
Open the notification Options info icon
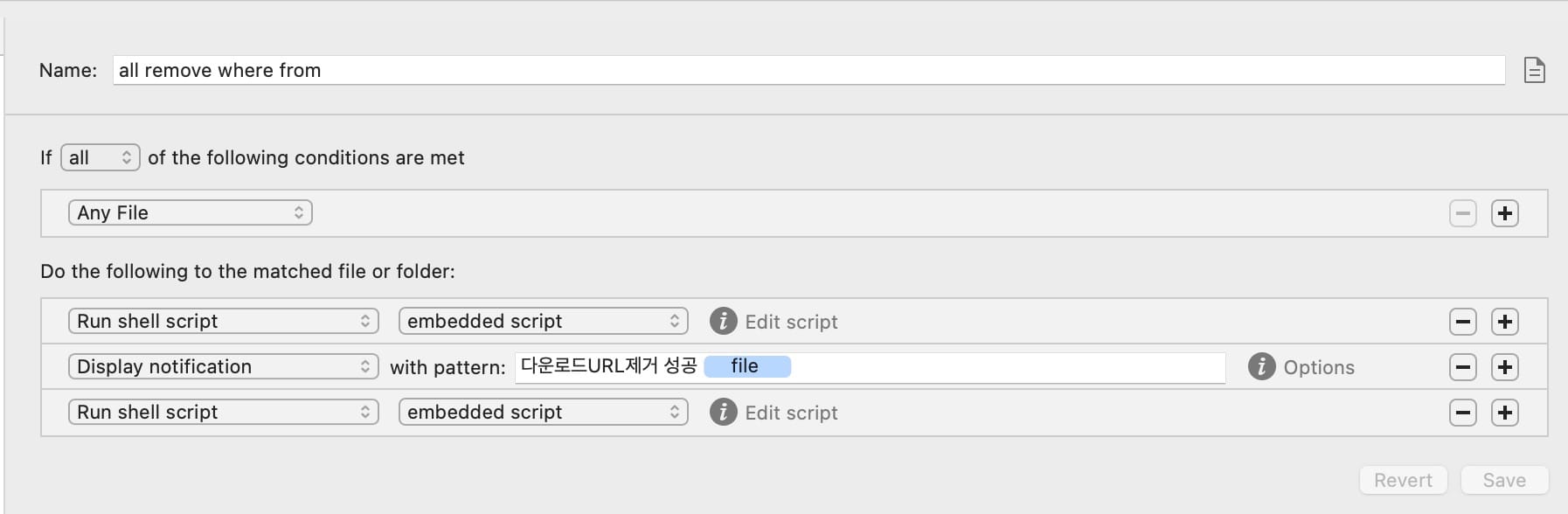point(1260,367)
